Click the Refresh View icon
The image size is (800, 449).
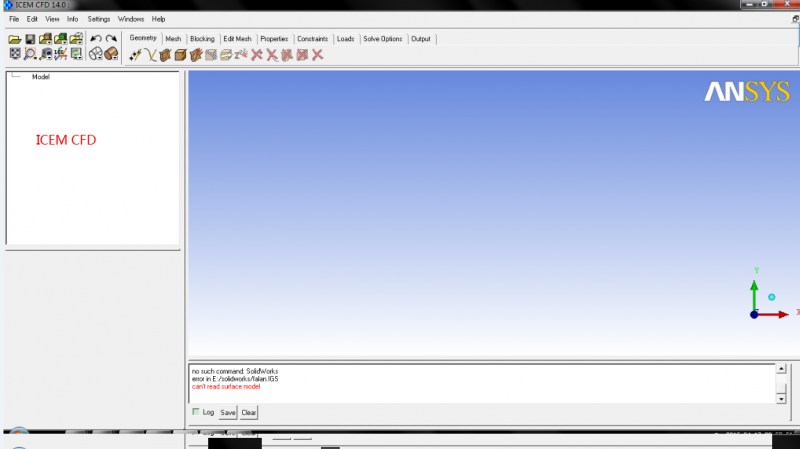[x=77, y=54]
